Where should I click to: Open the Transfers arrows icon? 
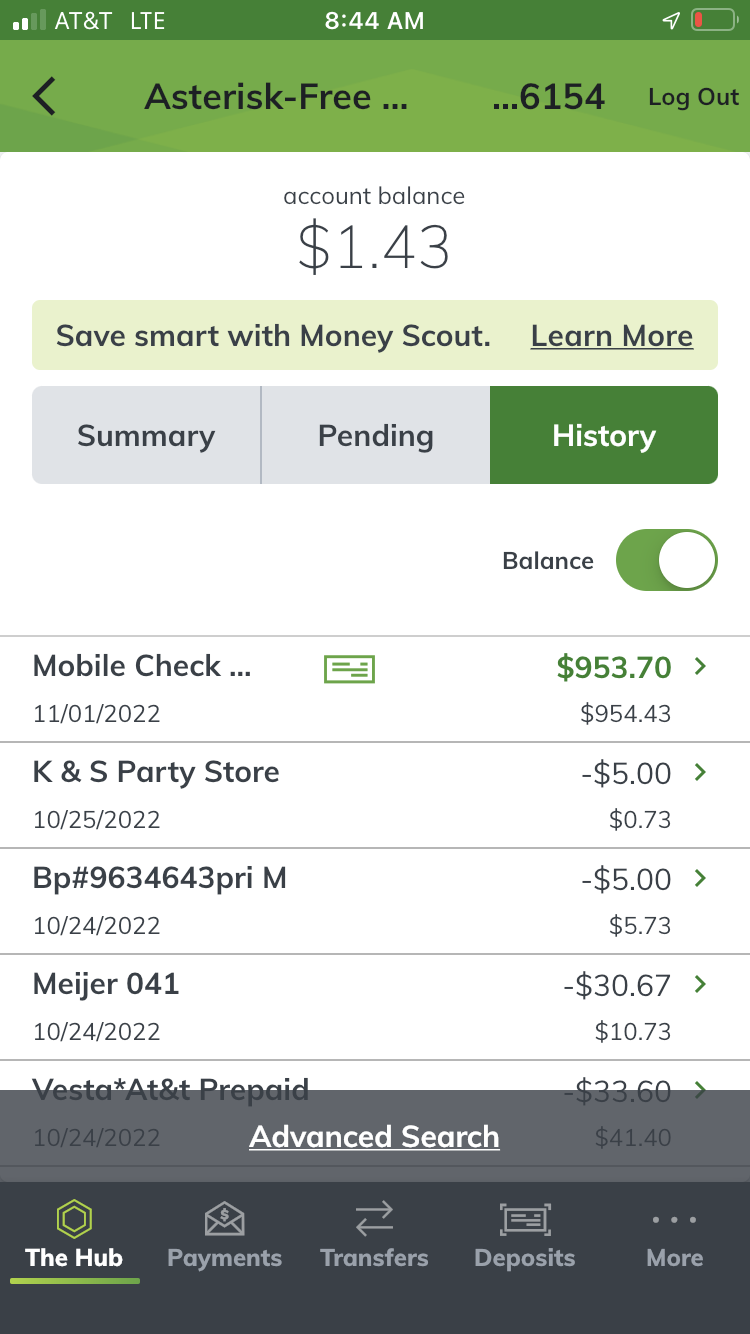click(374, 1220)
